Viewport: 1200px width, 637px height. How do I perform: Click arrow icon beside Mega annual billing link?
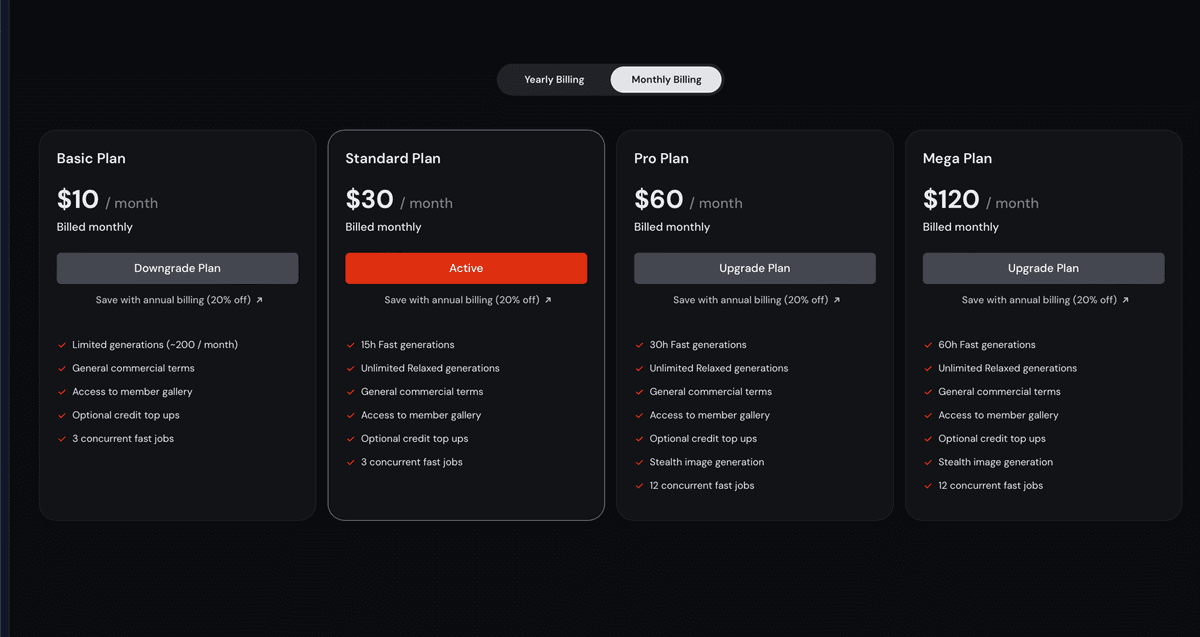[1126, 300]
